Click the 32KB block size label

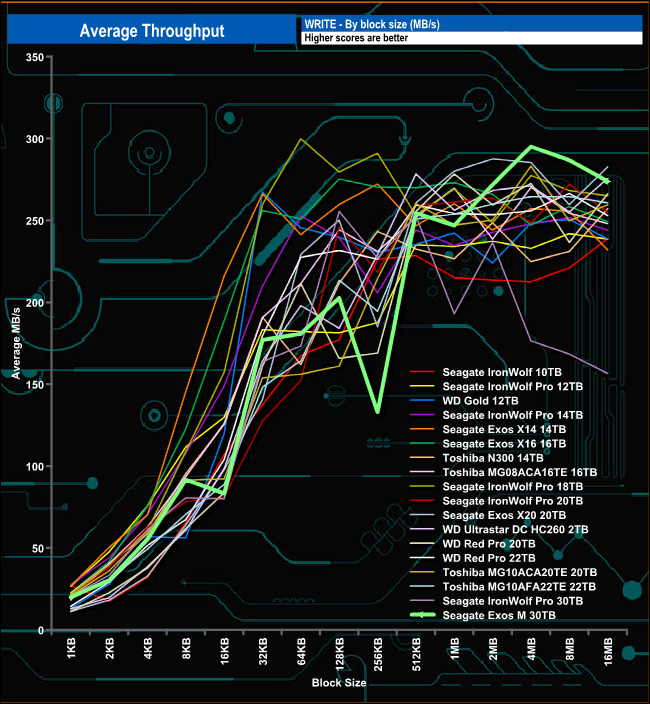click(263, 651)
